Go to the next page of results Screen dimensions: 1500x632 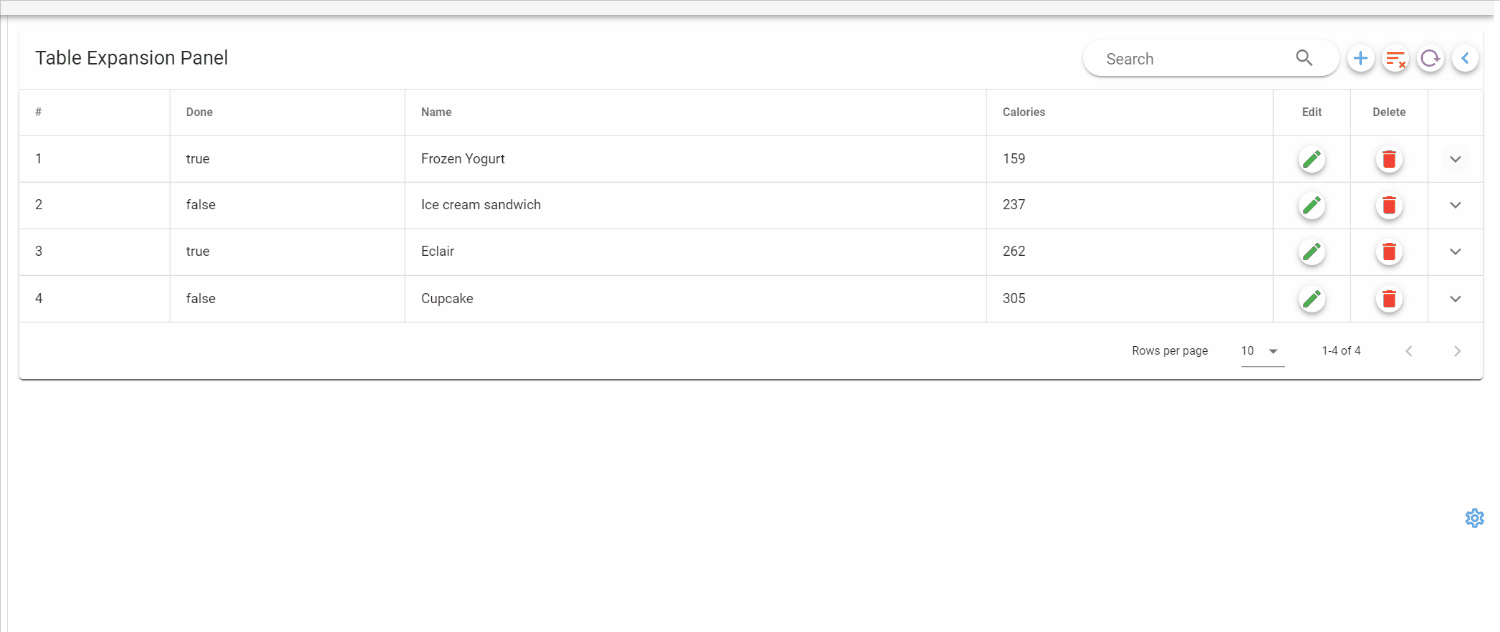(1457, 351)
